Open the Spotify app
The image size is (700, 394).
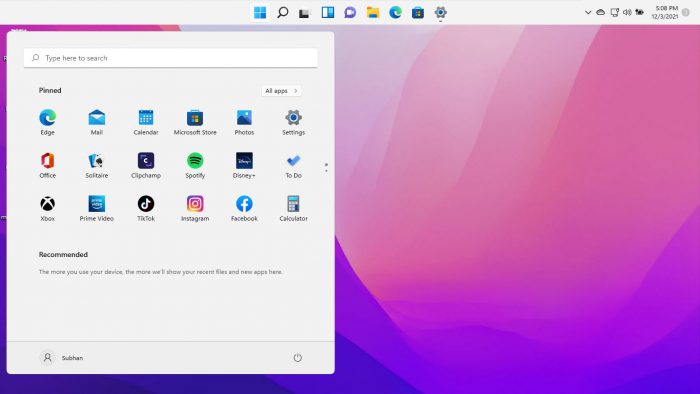pos(195,165)
